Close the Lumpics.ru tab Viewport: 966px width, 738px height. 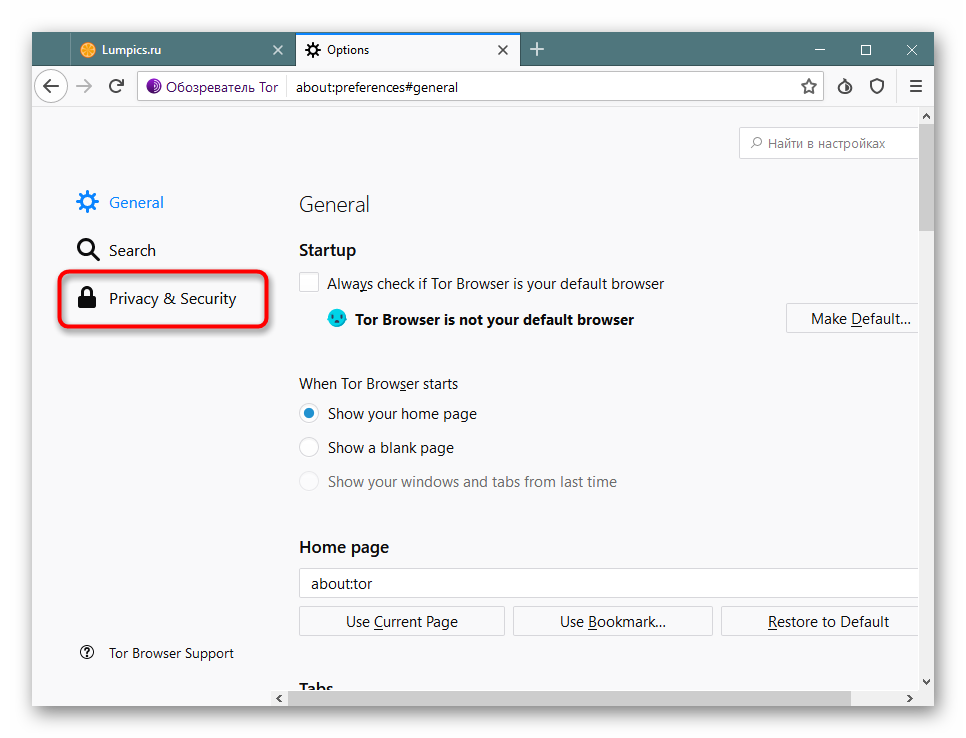click(x=278, y=50)
